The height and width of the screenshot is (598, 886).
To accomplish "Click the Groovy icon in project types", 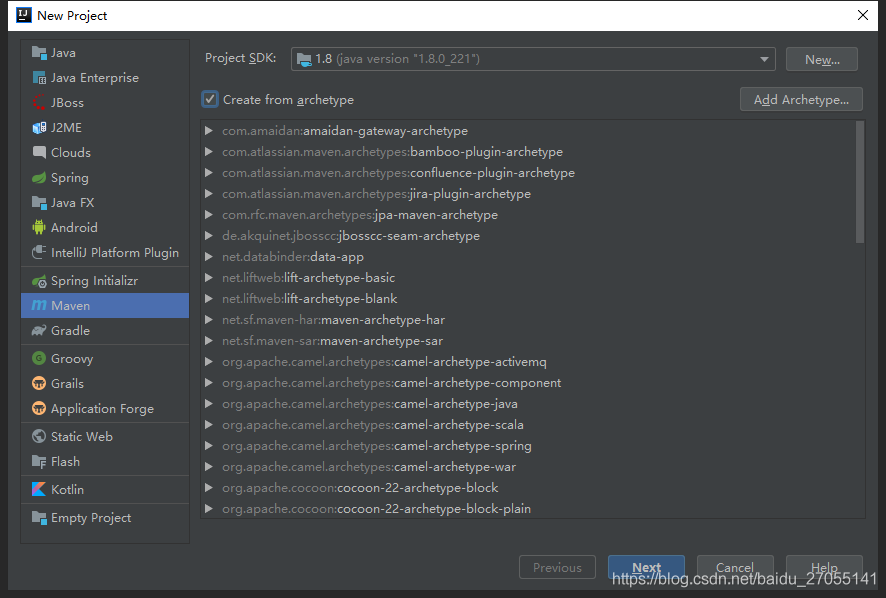I will pos(39,359).
